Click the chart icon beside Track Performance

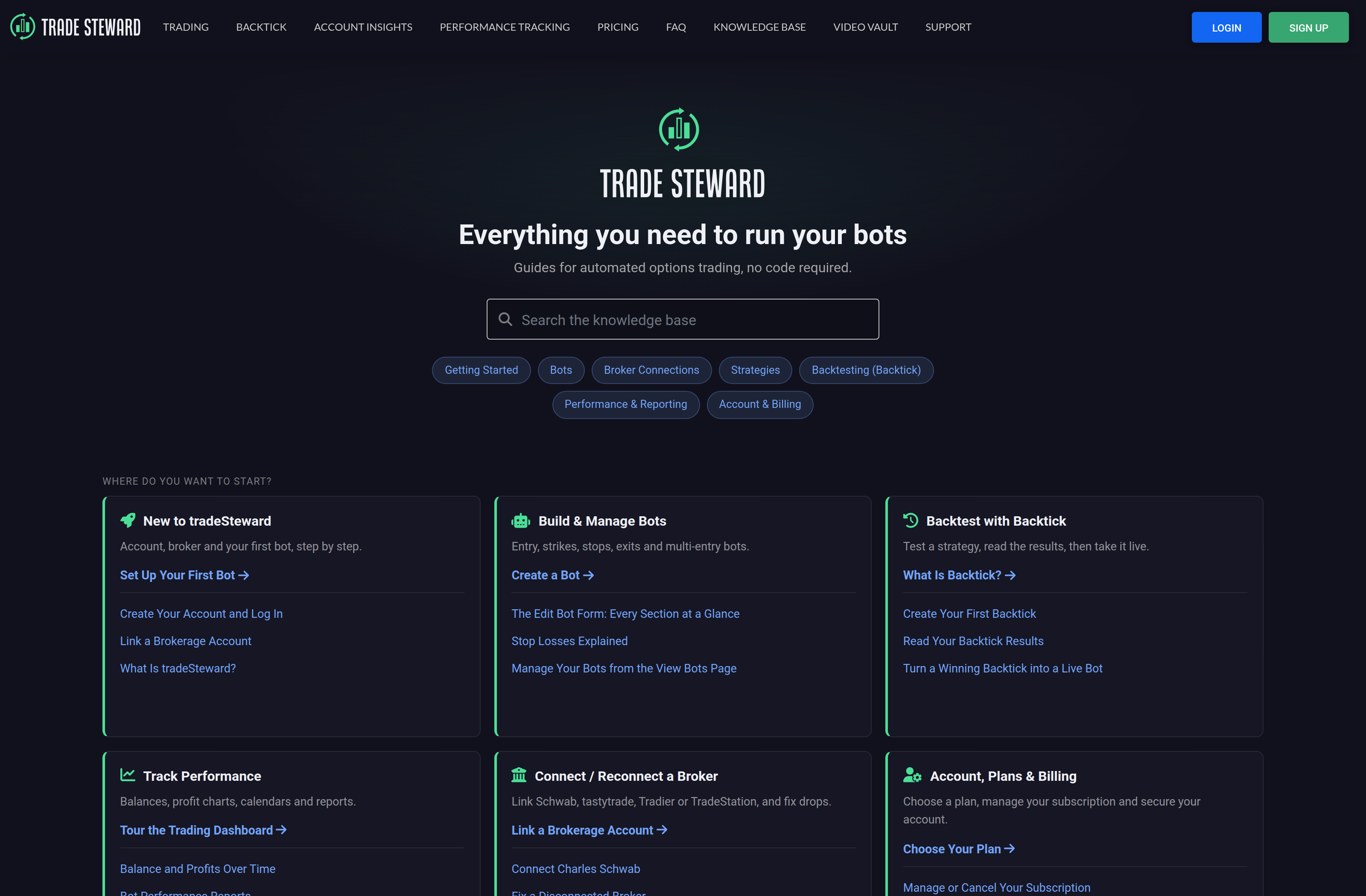point(127,775)
